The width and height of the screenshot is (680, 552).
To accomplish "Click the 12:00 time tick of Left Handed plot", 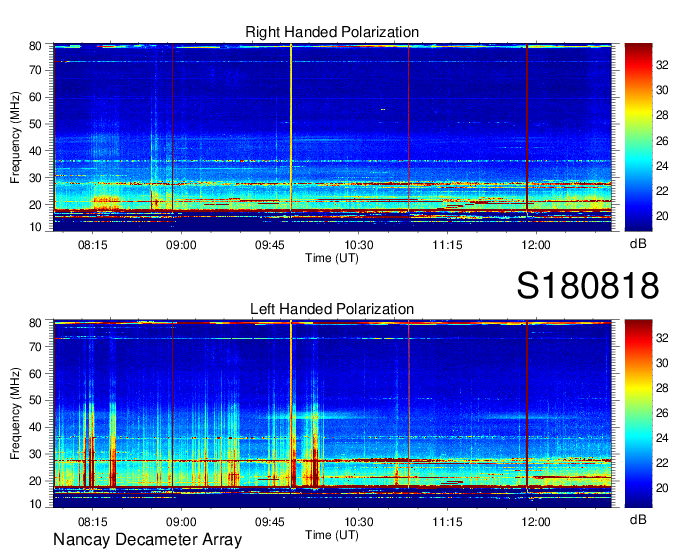I will (536, 522).
